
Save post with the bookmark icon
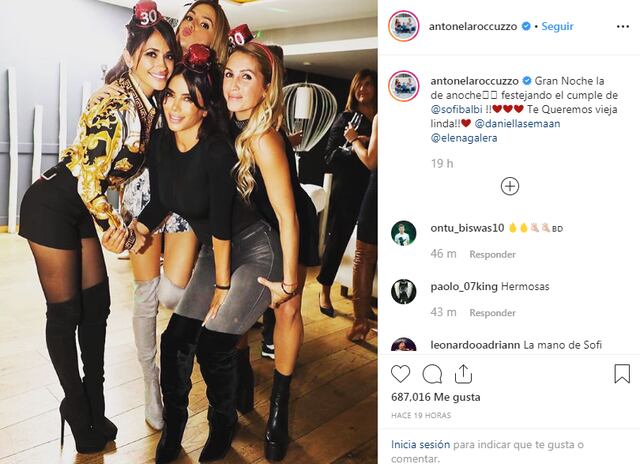pos(622,373)
